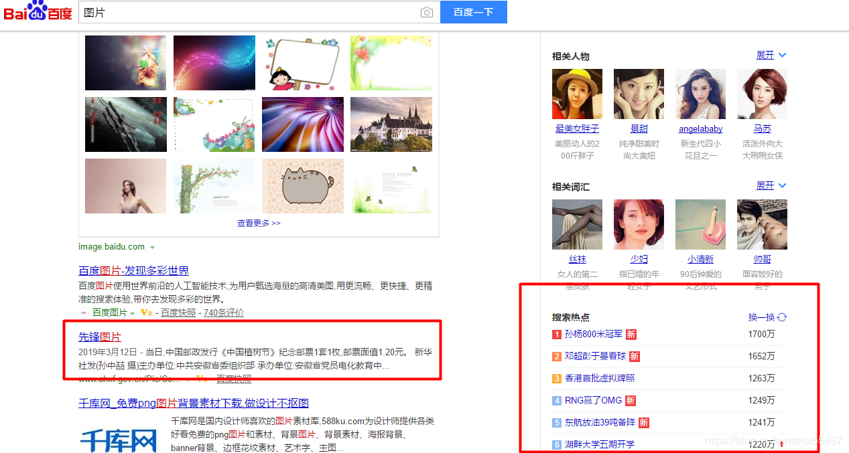Open 景甜 name link
The image size is (849, 453).
click(x=639, y=129)
